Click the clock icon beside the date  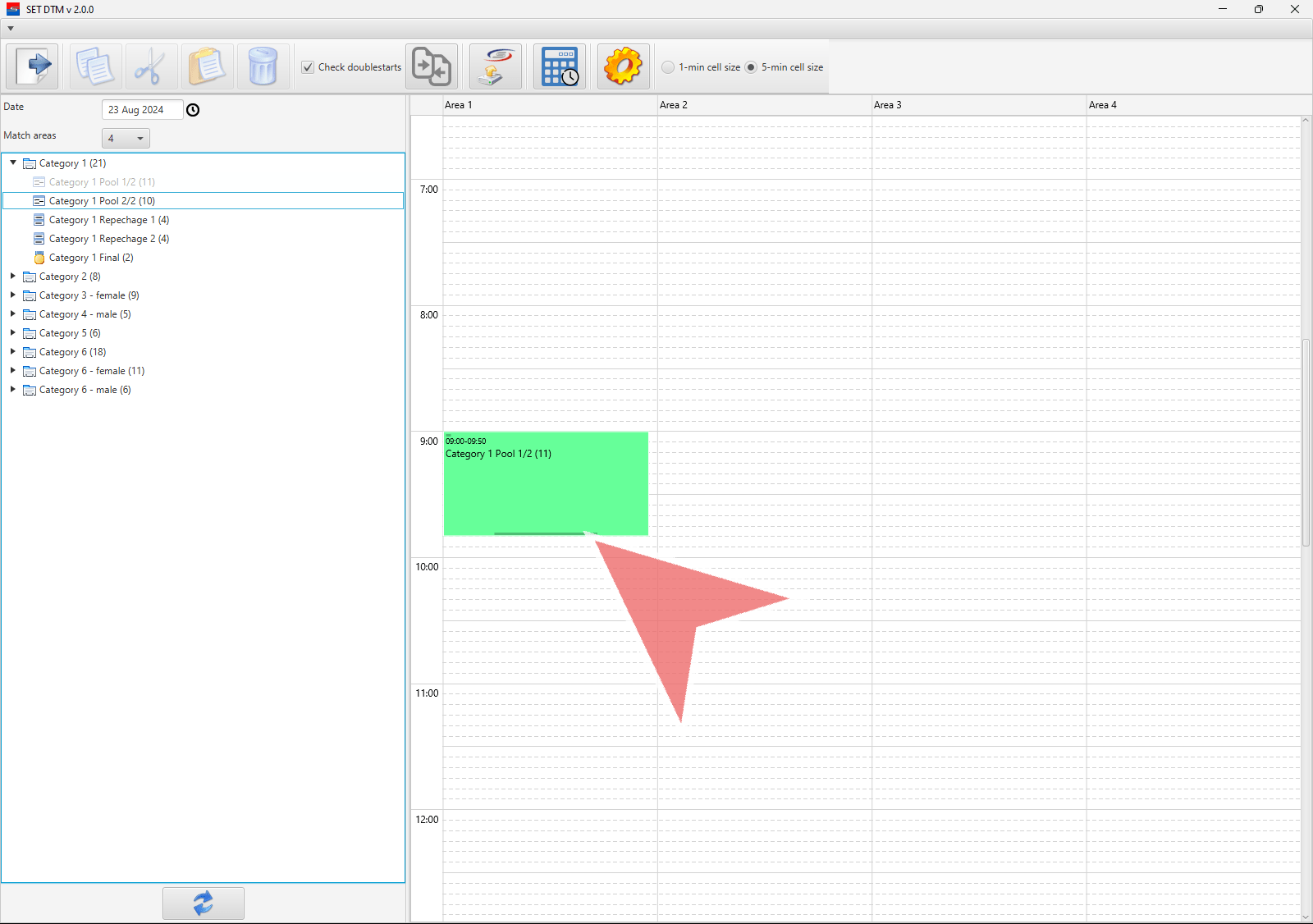click(x=193, y=110)
